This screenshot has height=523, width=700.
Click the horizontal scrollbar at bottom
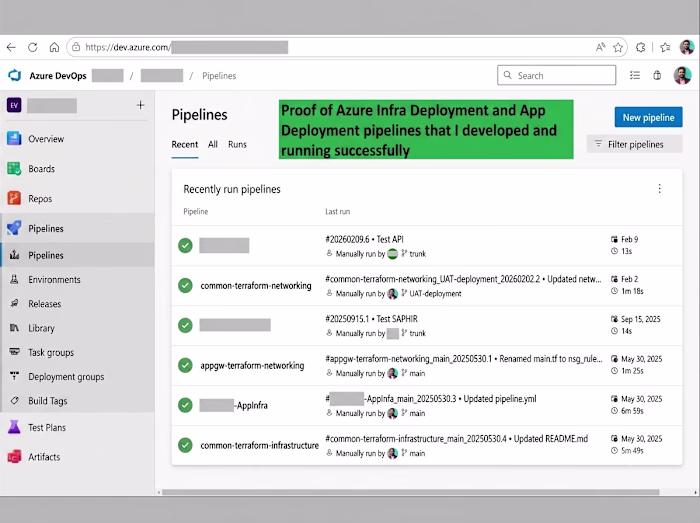410,492
